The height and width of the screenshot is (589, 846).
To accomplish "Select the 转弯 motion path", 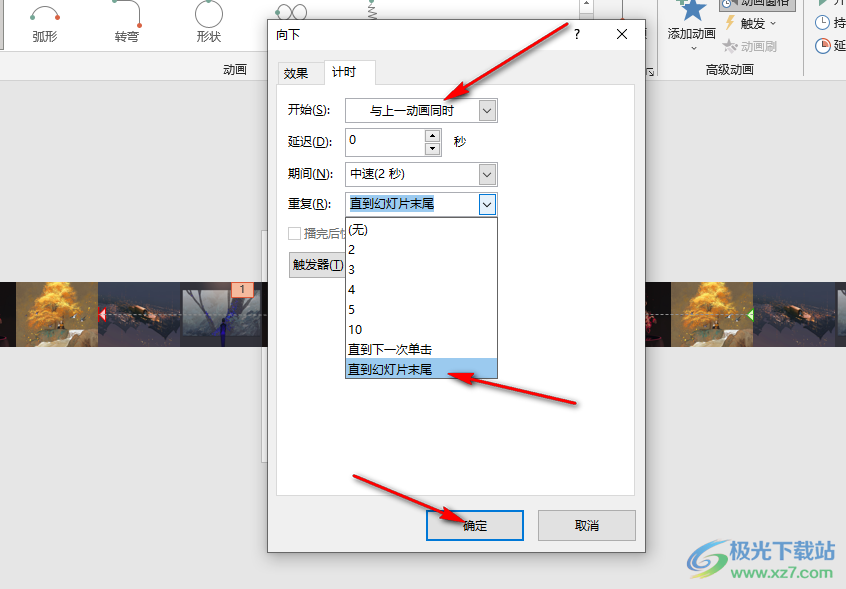I will 127,23.
